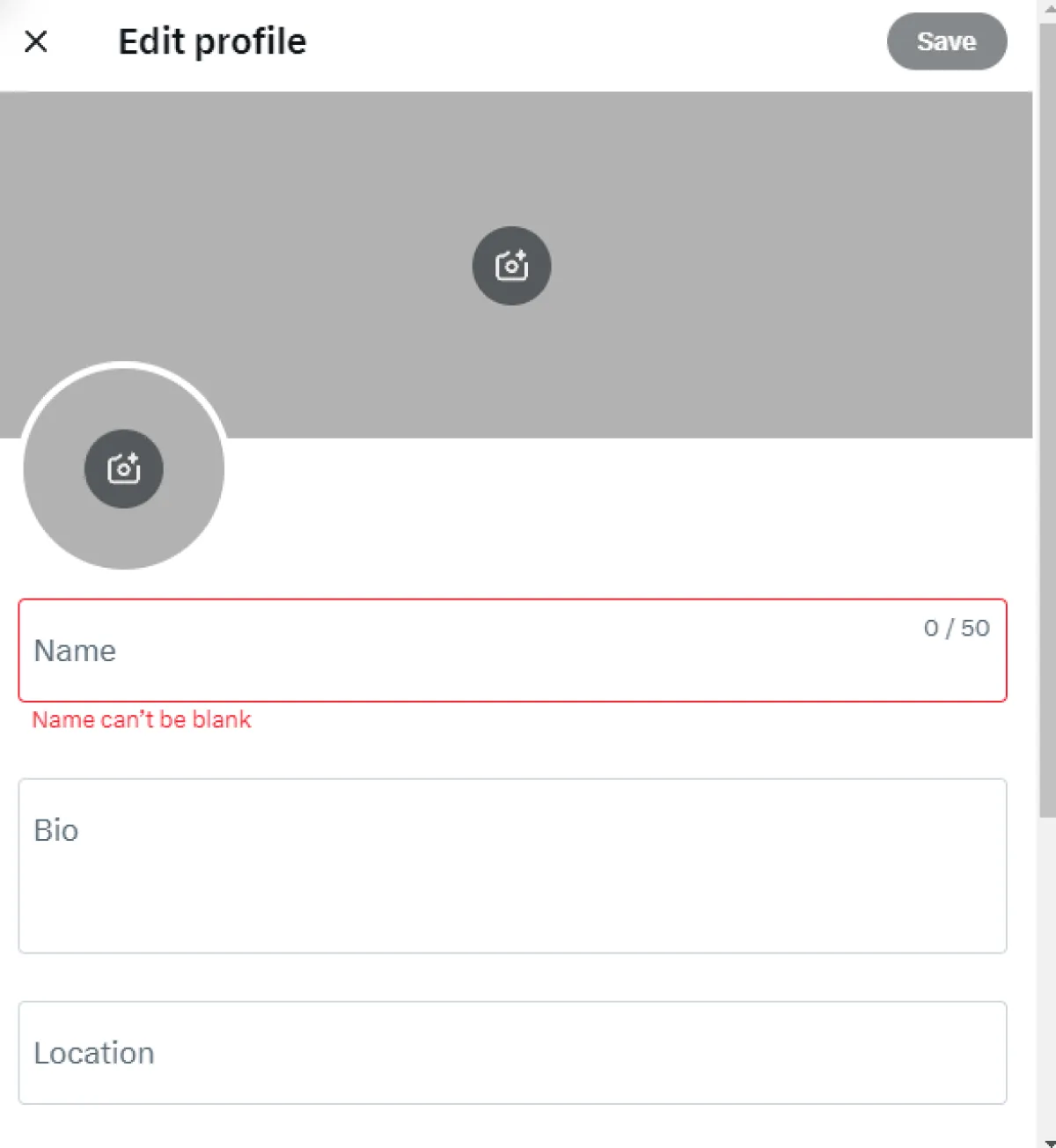Click the "Edit profile" heading text
This screenshot has height=1148, width=1056.
coord(212,41)
